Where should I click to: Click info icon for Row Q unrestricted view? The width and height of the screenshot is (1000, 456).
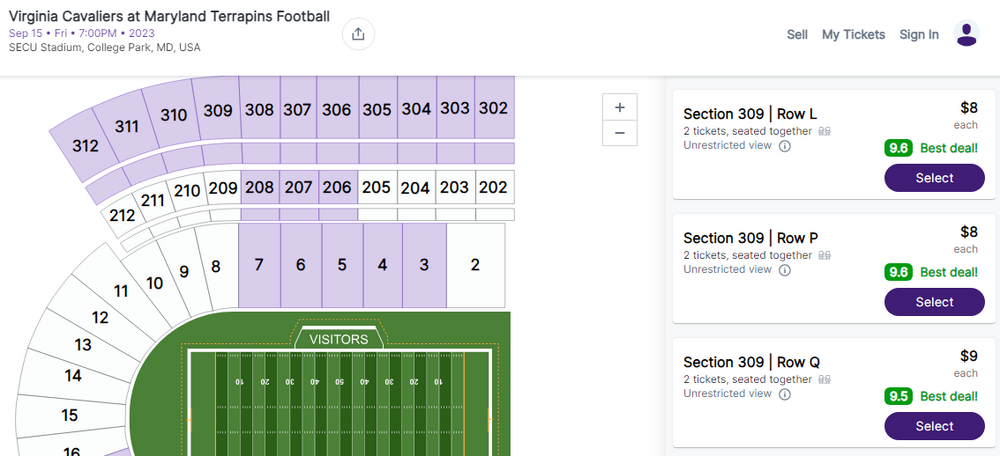click(x=785, y=394)
